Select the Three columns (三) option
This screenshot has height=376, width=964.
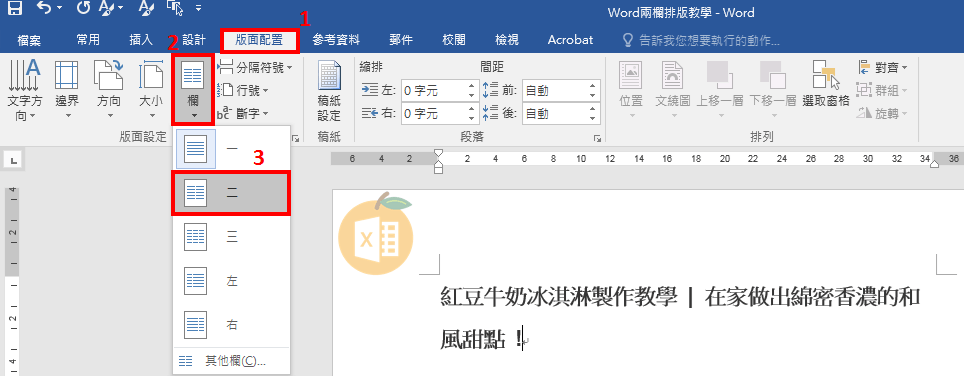231,237
